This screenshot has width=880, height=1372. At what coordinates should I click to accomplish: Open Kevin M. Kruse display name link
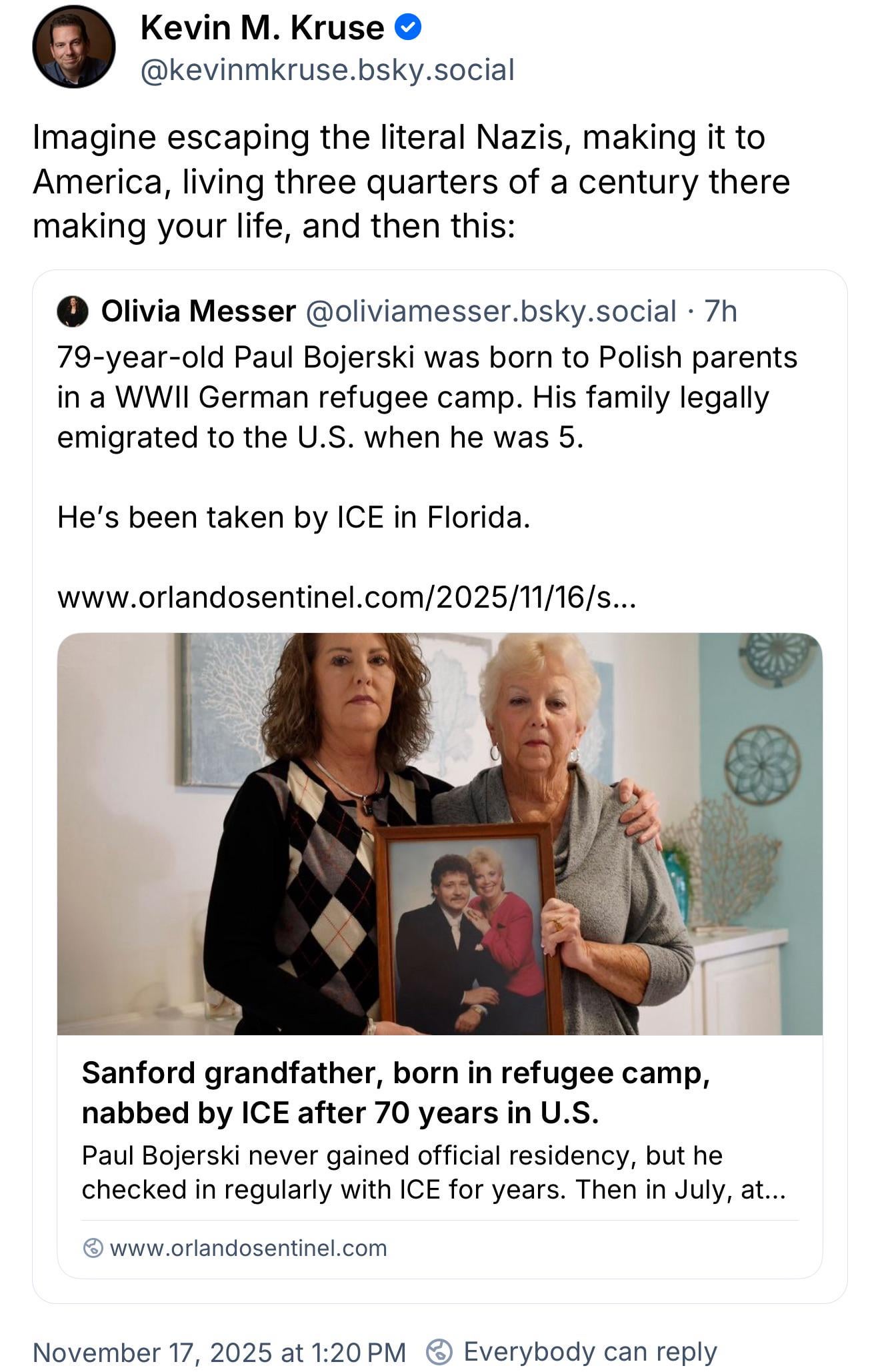(262, 28)
